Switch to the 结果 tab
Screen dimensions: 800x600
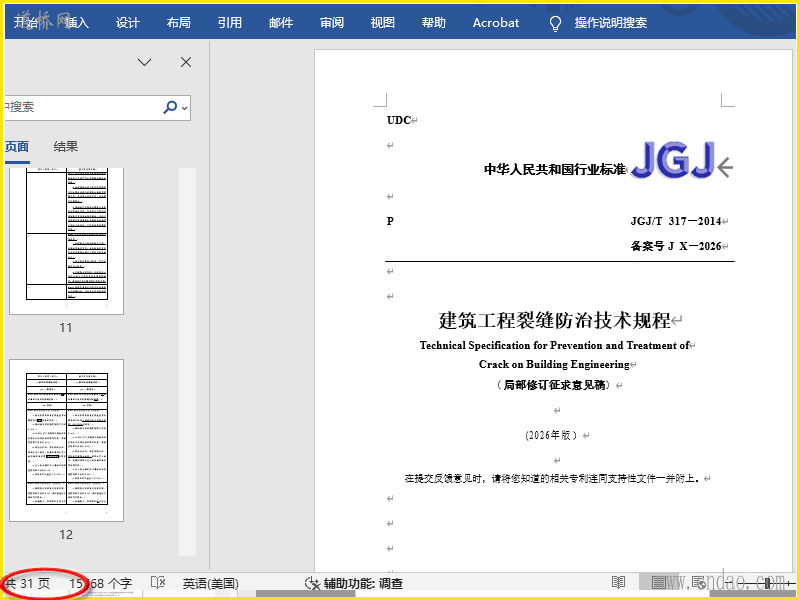click(66, 147)
